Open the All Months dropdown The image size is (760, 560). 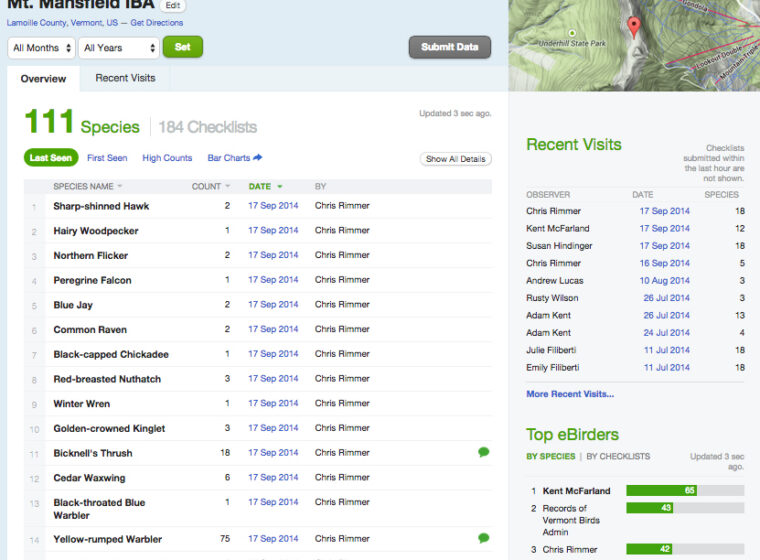pos(41,48)
